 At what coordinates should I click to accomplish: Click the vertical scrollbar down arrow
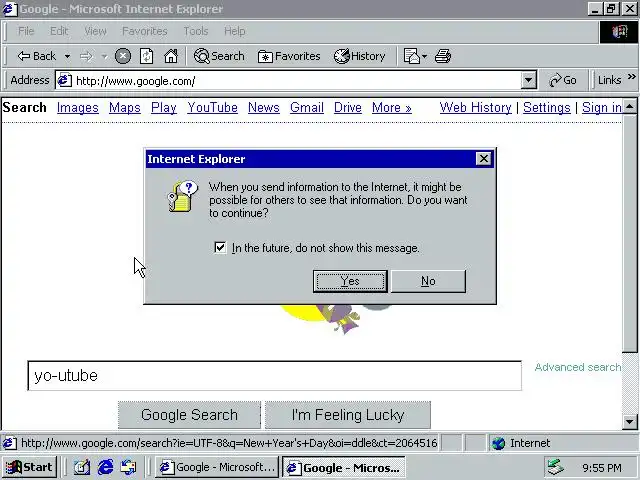click(x=630, y=422)
